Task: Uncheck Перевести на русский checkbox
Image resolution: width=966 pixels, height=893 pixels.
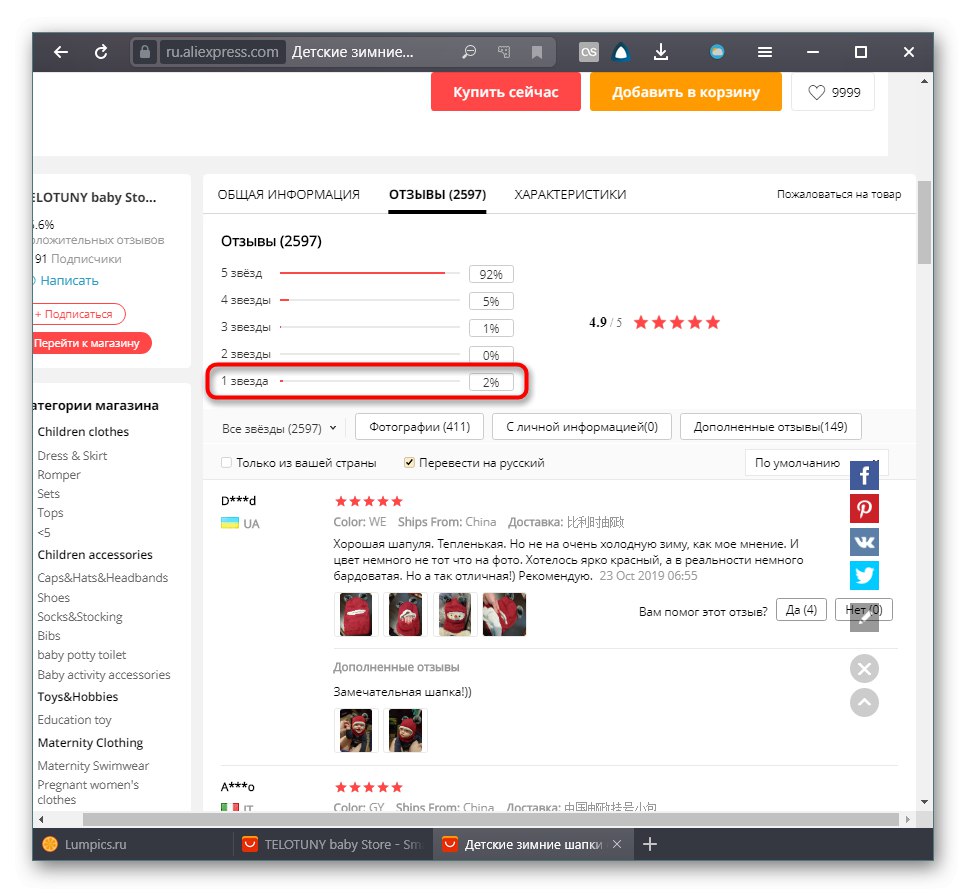Action: [x=409, y=463]
